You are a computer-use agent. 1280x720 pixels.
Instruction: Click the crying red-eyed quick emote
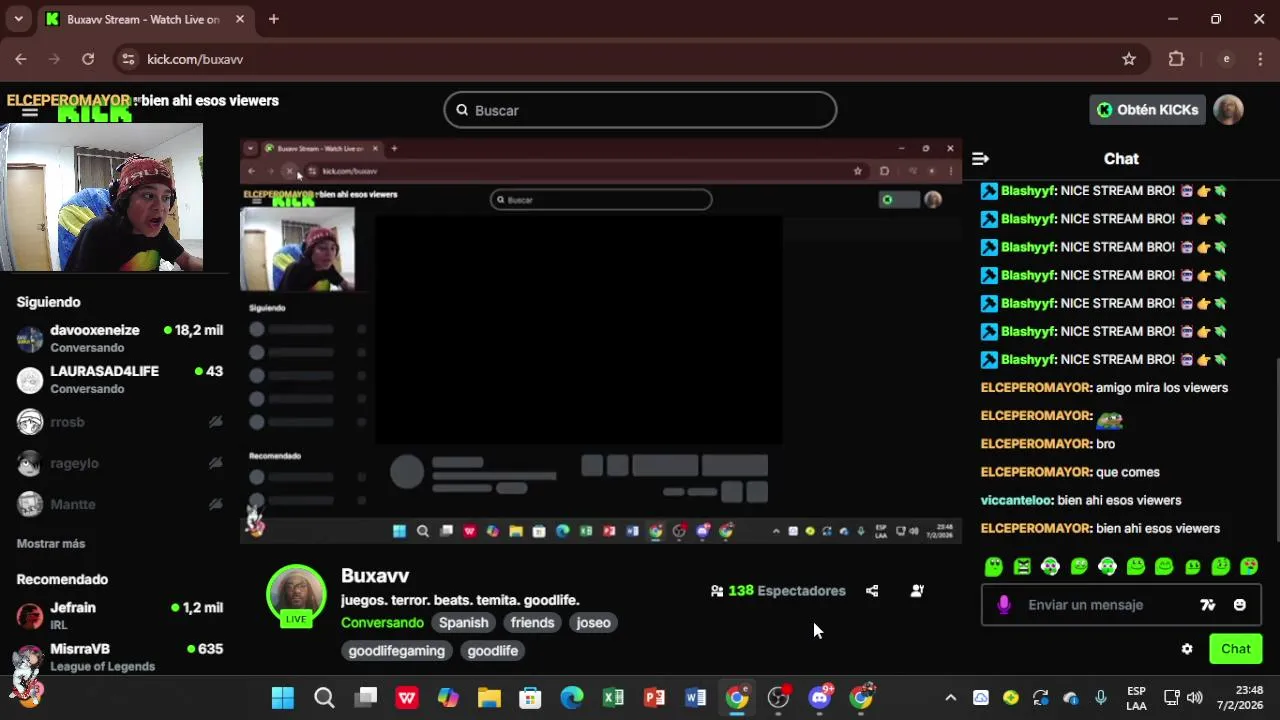(x=1249, y=566)
